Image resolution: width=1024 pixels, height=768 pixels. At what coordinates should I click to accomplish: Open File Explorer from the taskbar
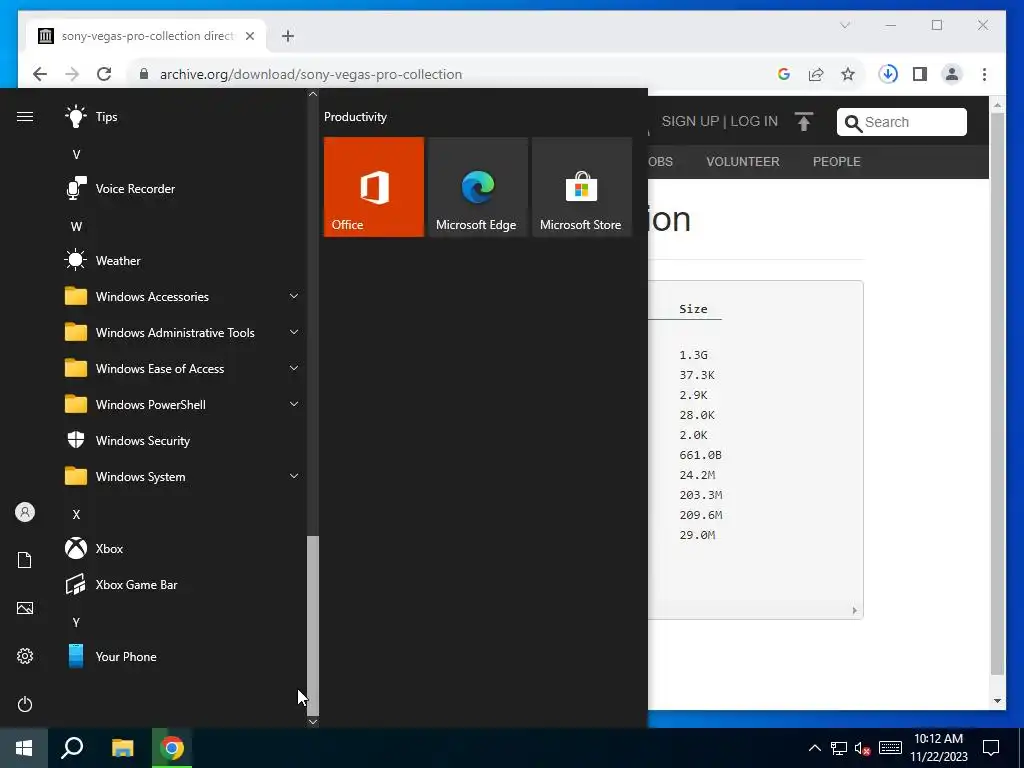coord(122,748)
